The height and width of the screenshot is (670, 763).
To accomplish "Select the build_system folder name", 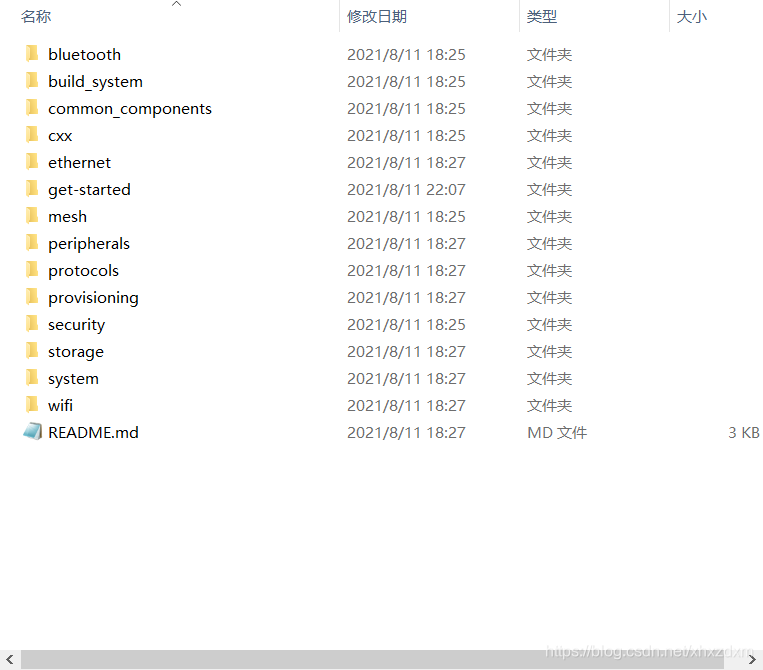I will point(95,81).
